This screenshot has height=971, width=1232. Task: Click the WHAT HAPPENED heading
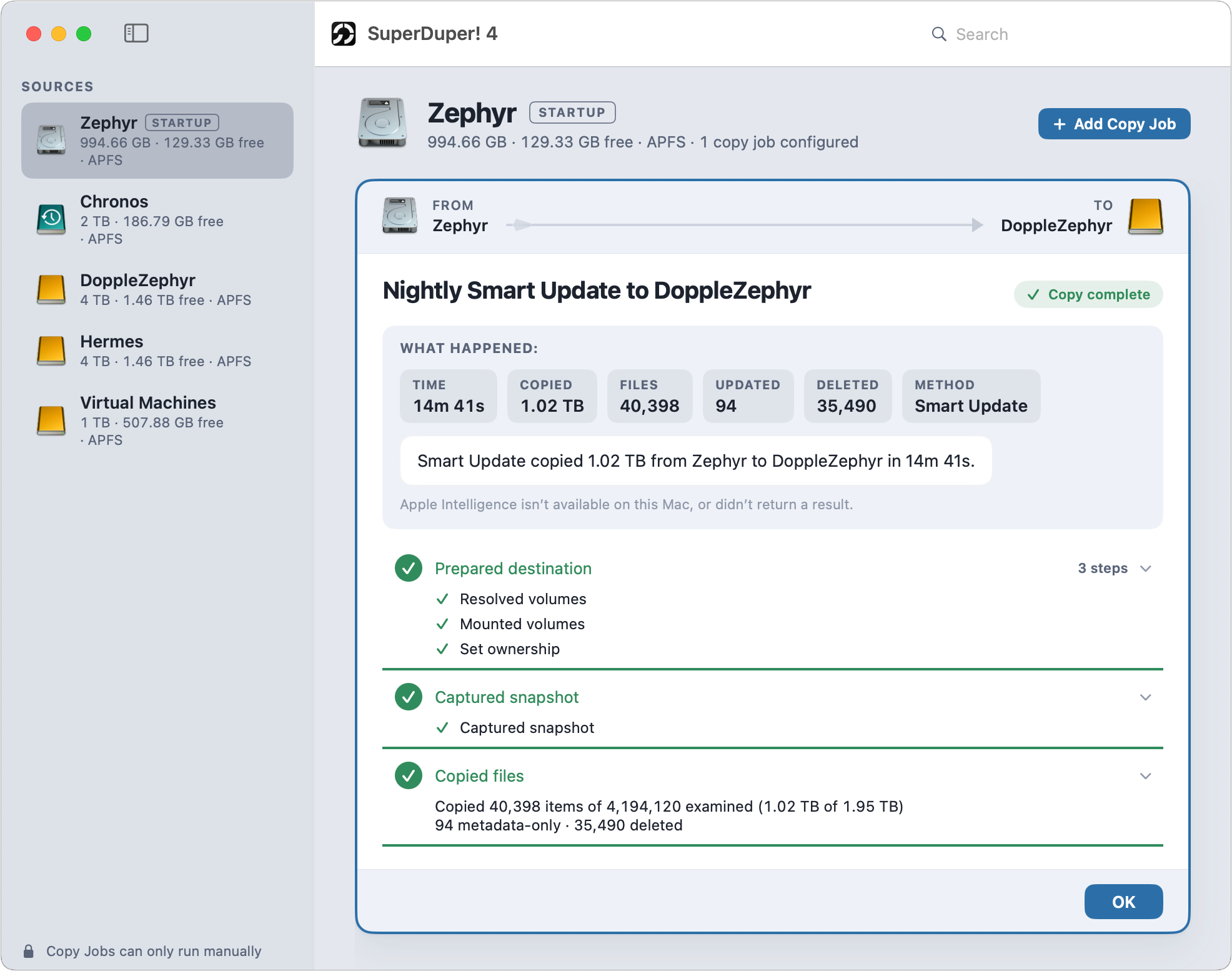[x=469, y=348]
